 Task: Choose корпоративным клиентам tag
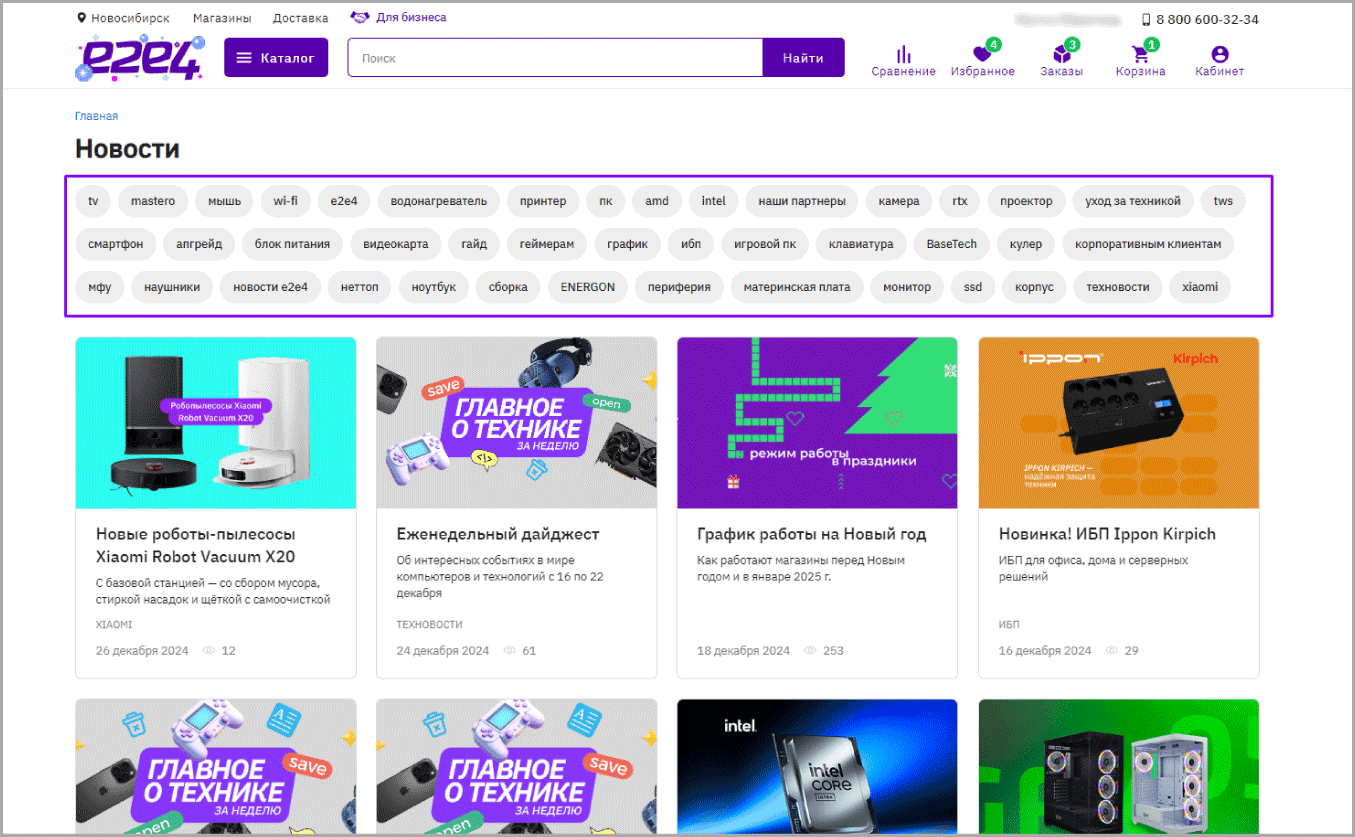click(x=1148, y=244)
